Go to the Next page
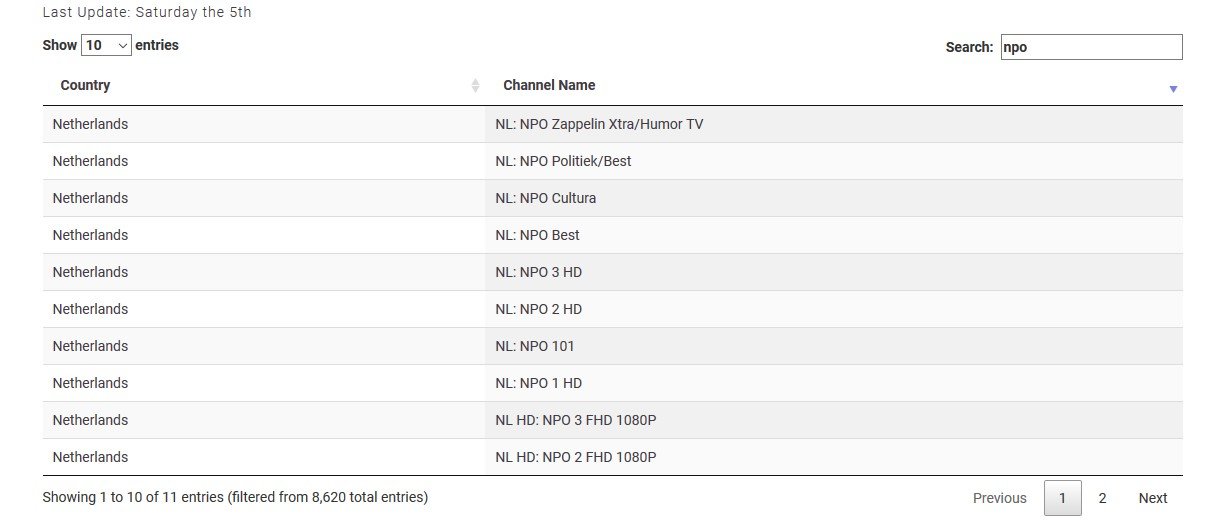 pyautogui.click(x=1152, y=498)
